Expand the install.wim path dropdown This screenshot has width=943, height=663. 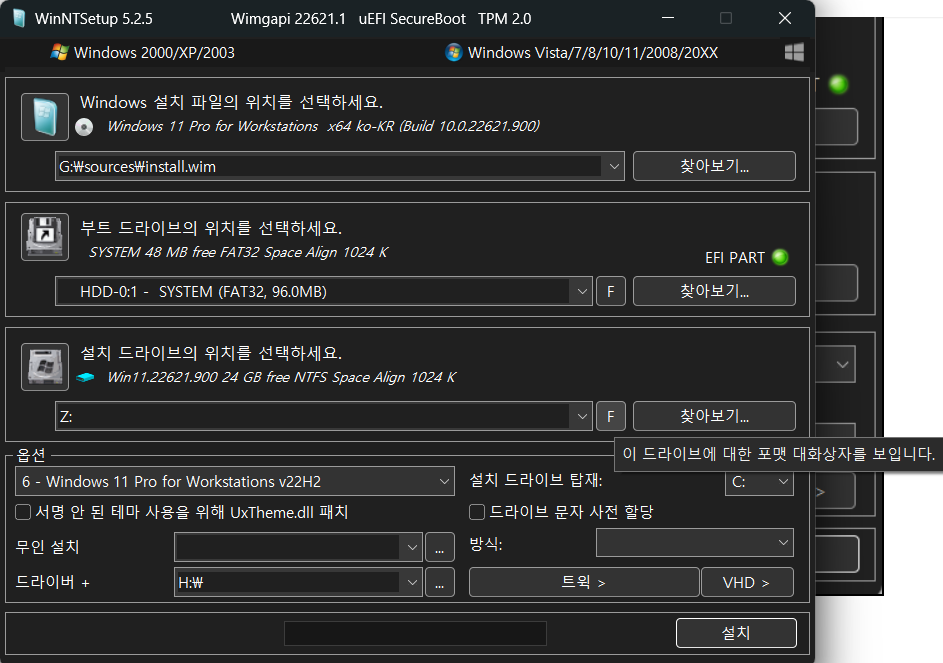point(613,167)
